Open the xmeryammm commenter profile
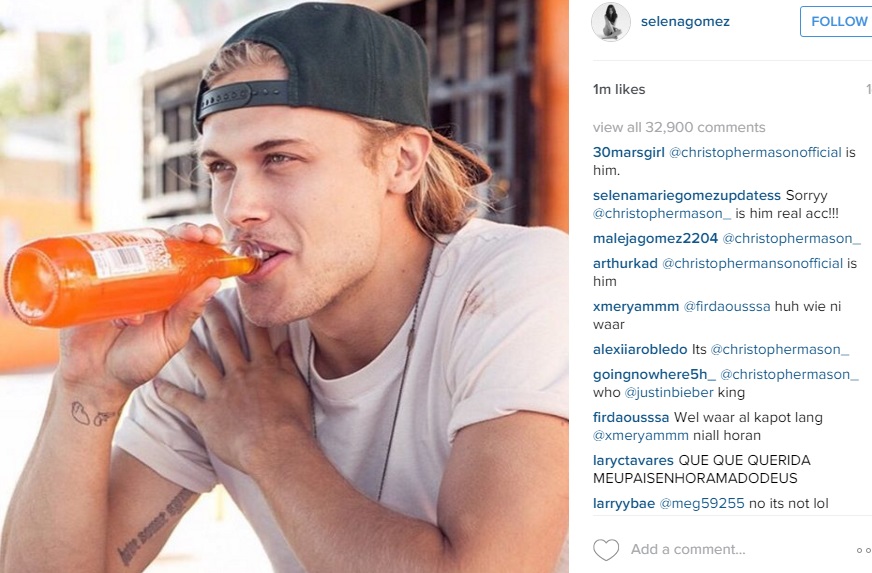Viewport: 872px width, 573px height. pos(636,307)
